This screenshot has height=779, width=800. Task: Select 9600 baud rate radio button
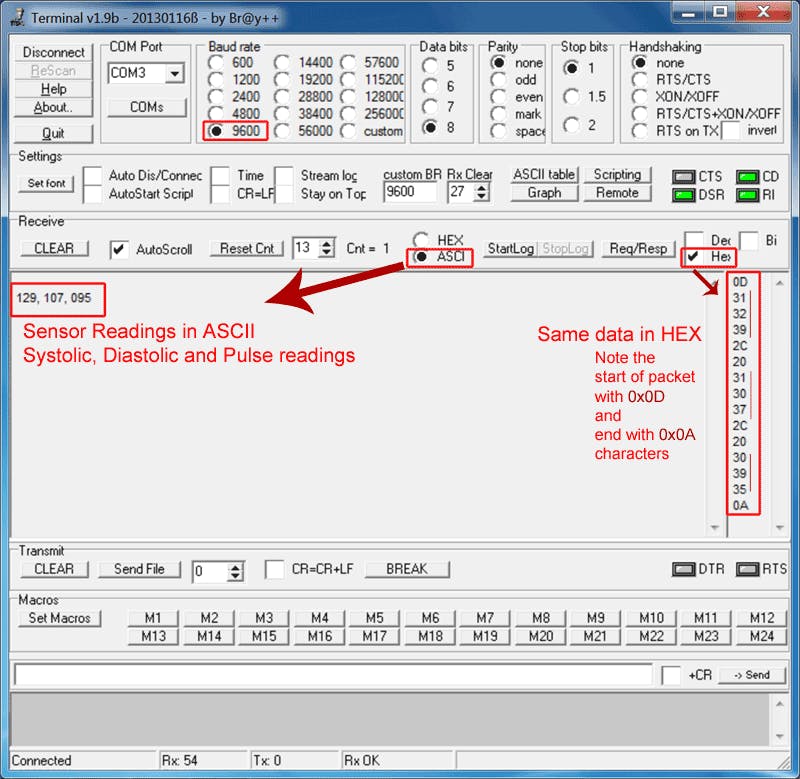click(x=216, y=131)
